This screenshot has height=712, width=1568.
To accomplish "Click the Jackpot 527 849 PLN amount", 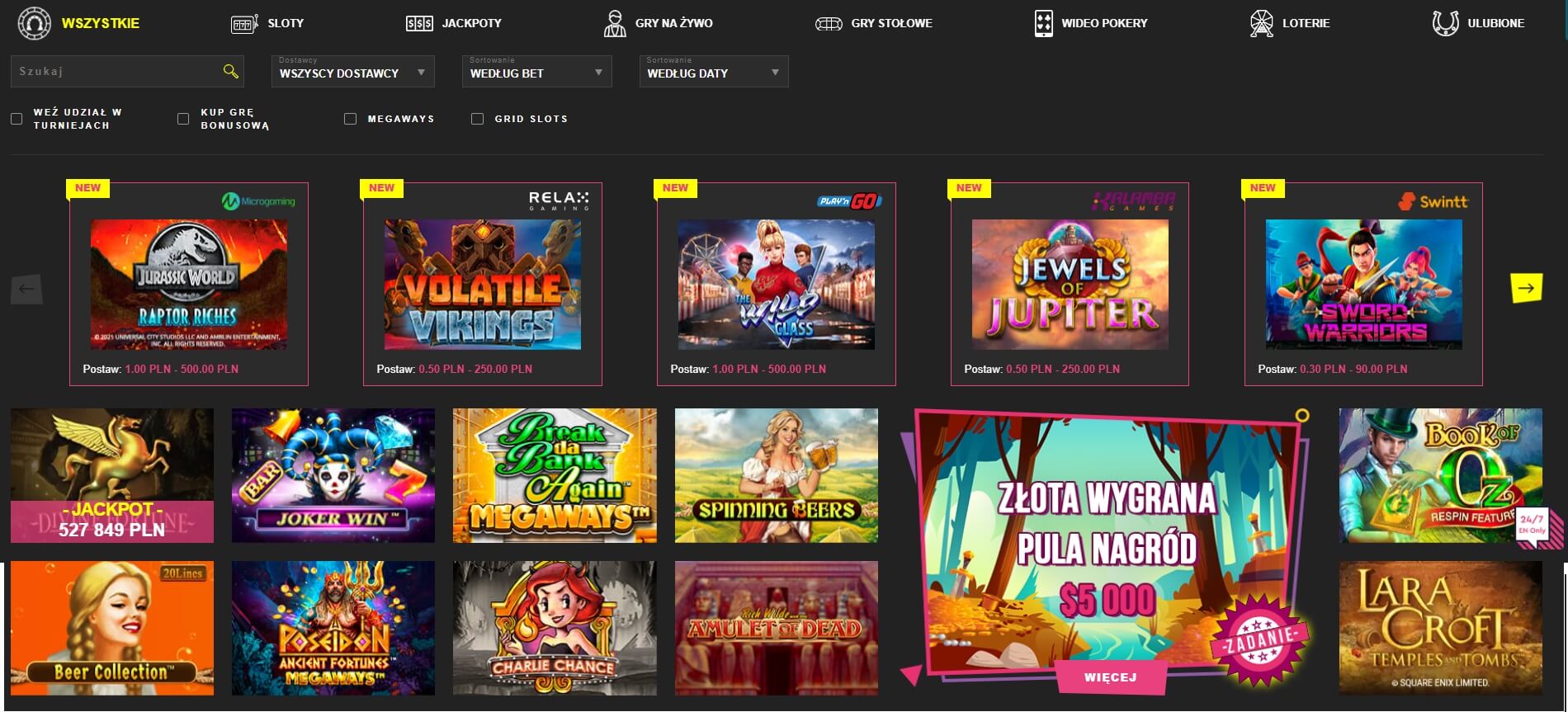I will click(x=112, y=530).
